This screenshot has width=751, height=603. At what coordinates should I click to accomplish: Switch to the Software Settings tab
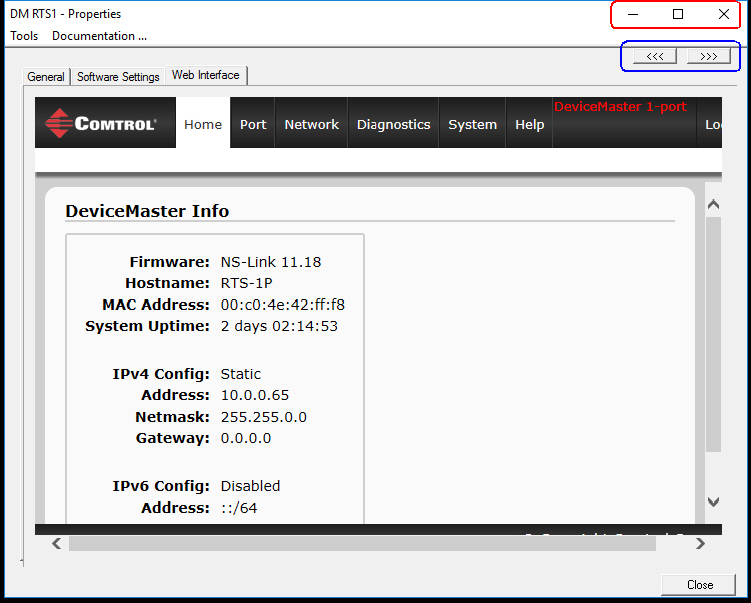pos(118,77)
